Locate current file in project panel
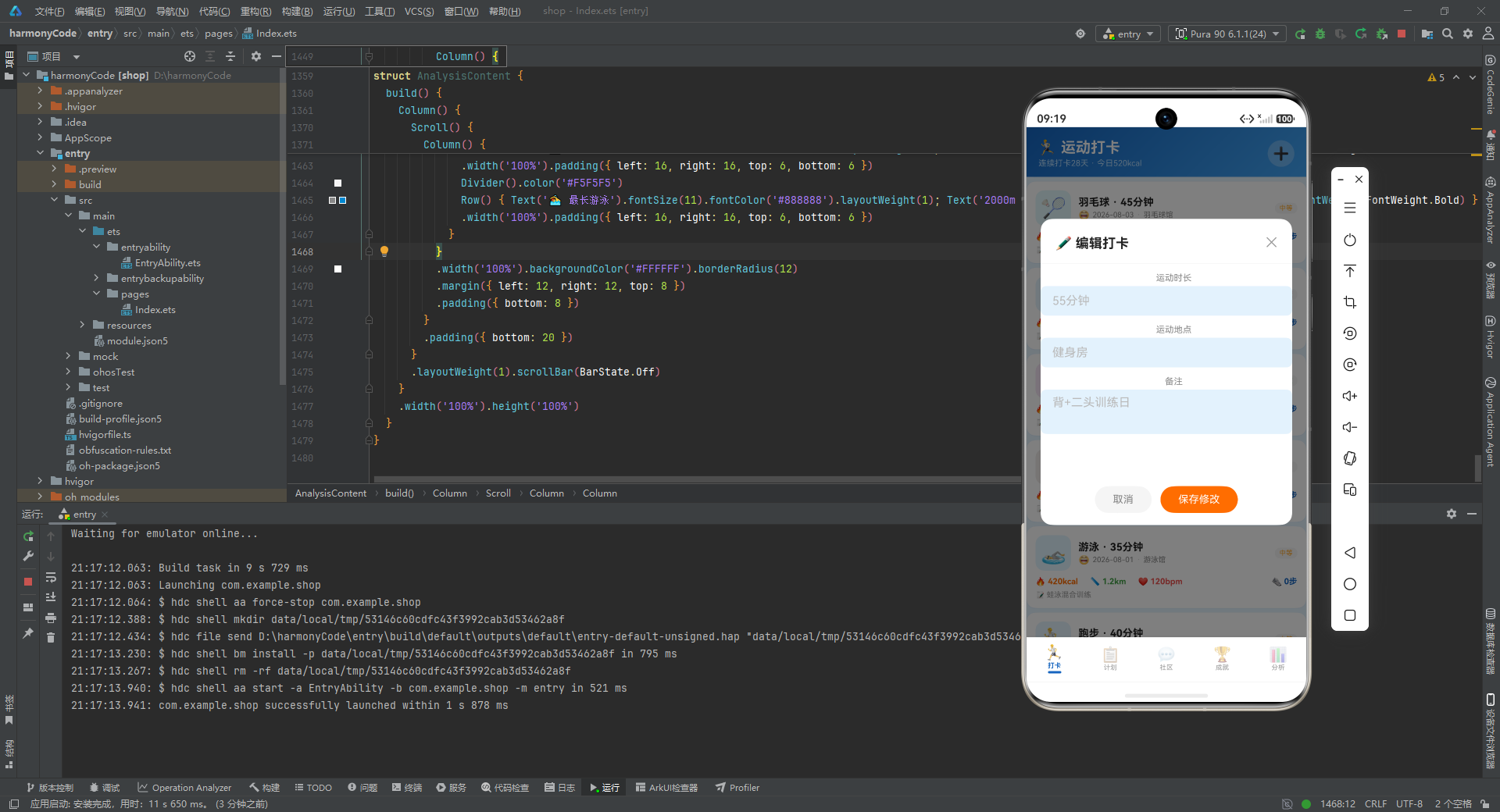The height and width of the screenshot is (812, 1500). pos(190,56)
